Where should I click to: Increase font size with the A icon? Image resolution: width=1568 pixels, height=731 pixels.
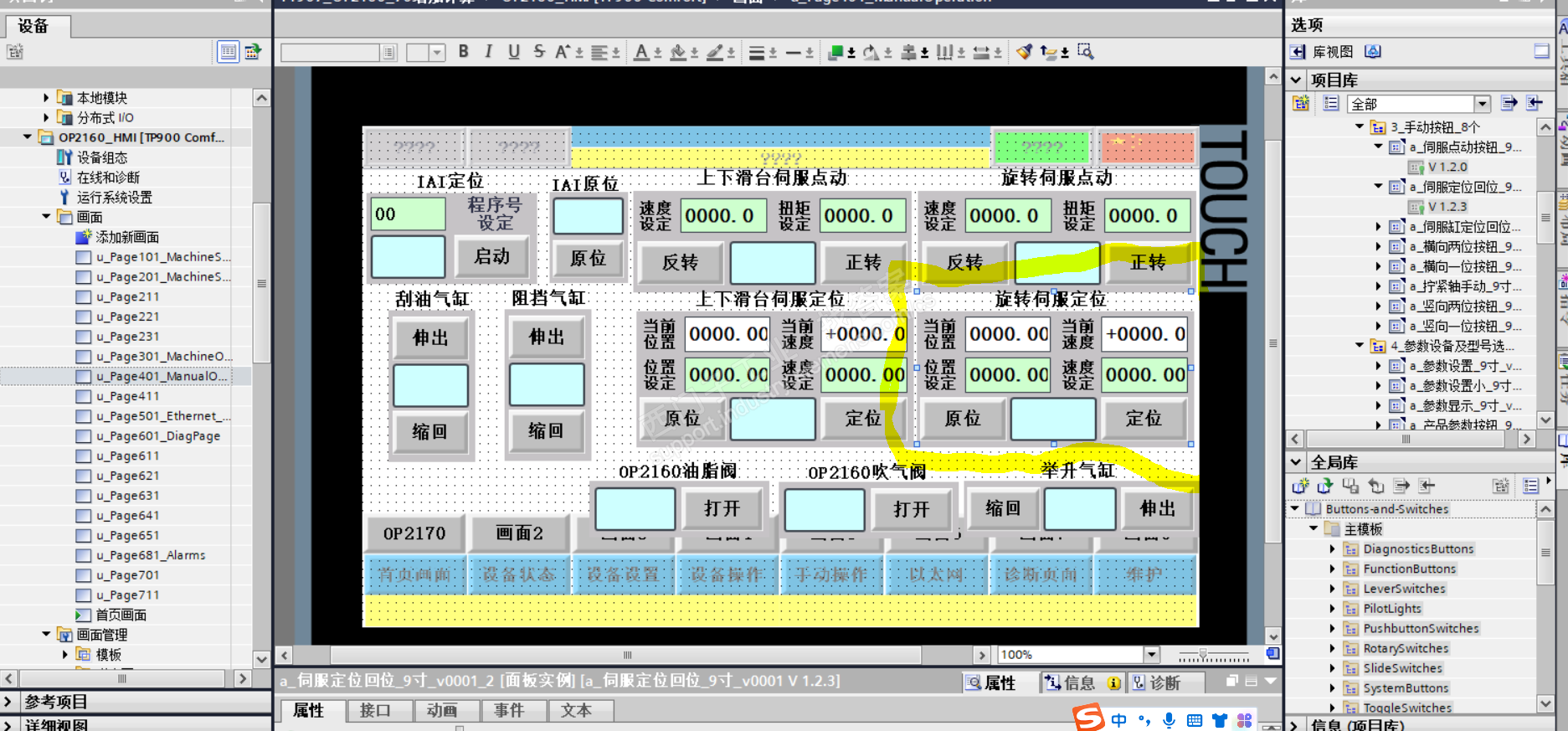(567, 52)
